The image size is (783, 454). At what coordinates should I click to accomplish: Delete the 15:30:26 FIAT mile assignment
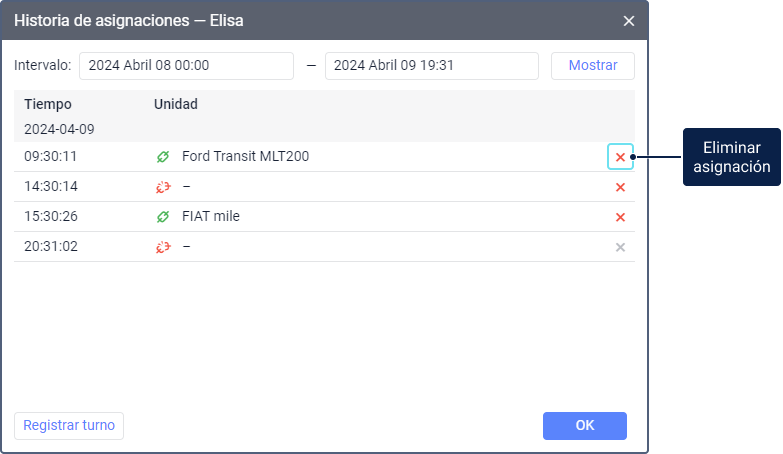pos(620,217)
